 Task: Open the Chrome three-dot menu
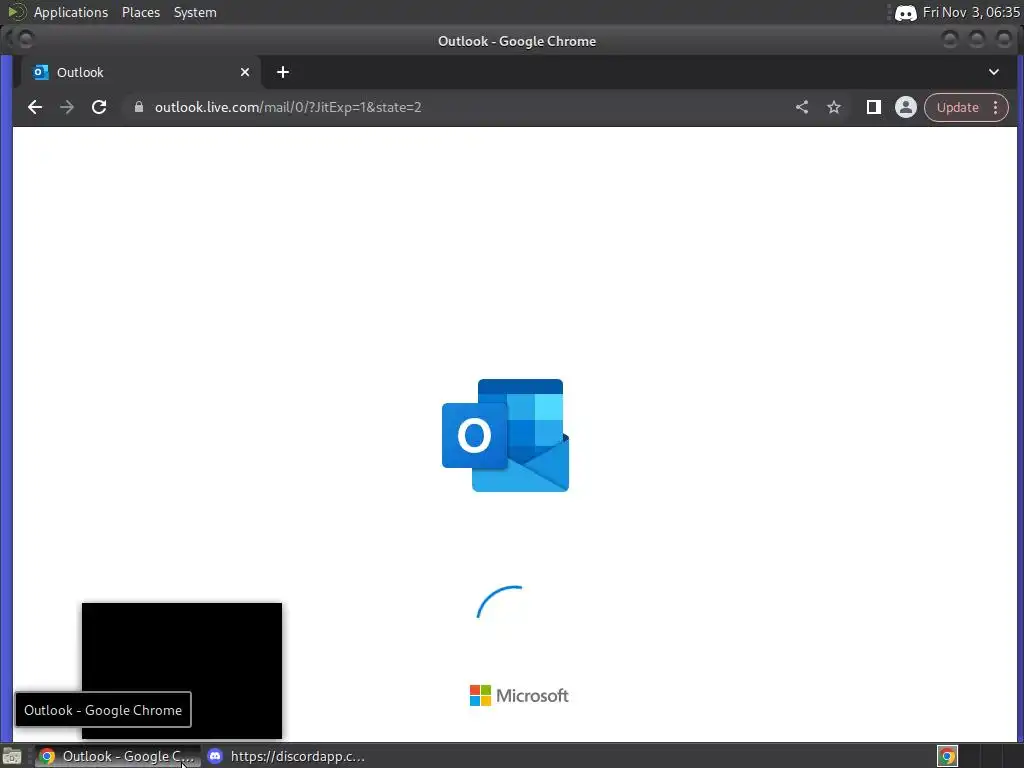coord(996,107)
